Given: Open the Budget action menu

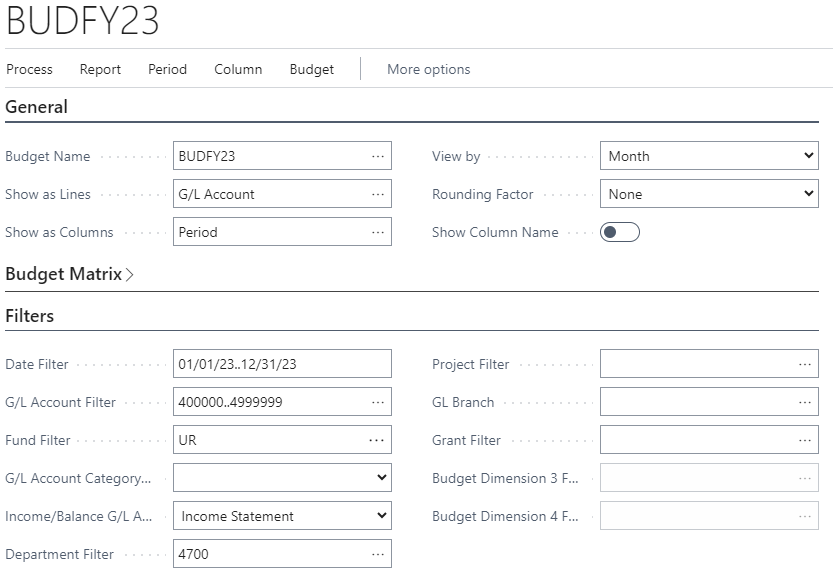Looking at the screenshot, I should click(x=312, y=69).
